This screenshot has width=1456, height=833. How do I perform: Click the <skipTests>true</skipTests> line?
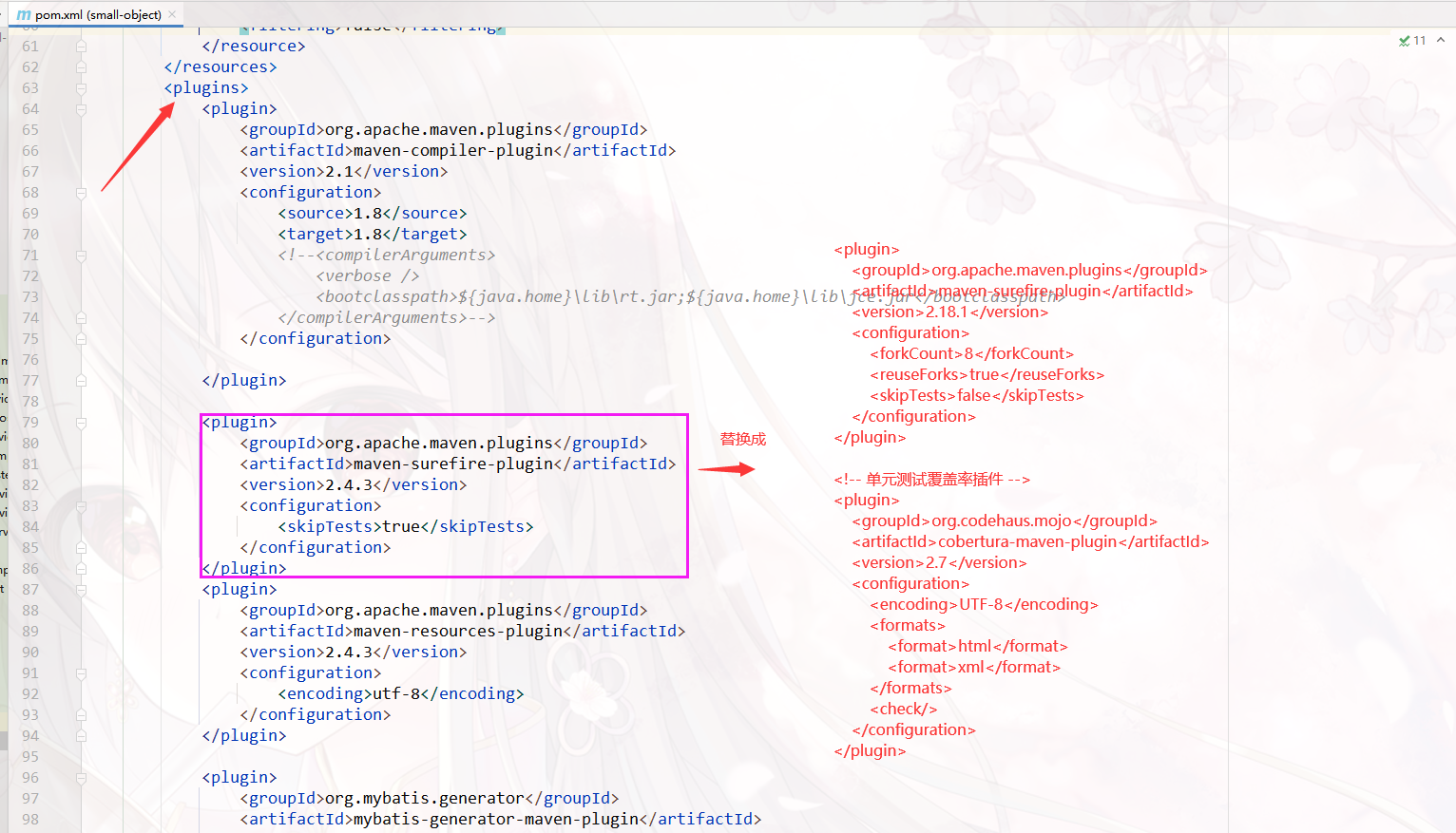(x=406, y=526)
